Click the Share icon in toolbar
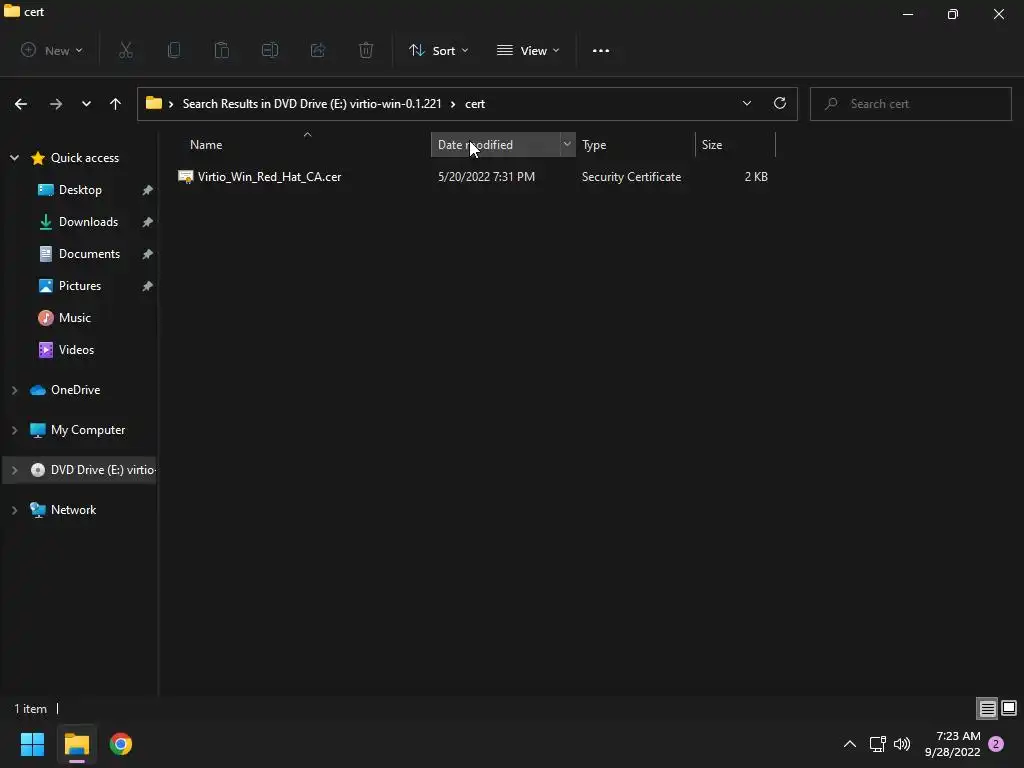The height and width of the screenshot is (768, 1024). click(x=318, y=50)
